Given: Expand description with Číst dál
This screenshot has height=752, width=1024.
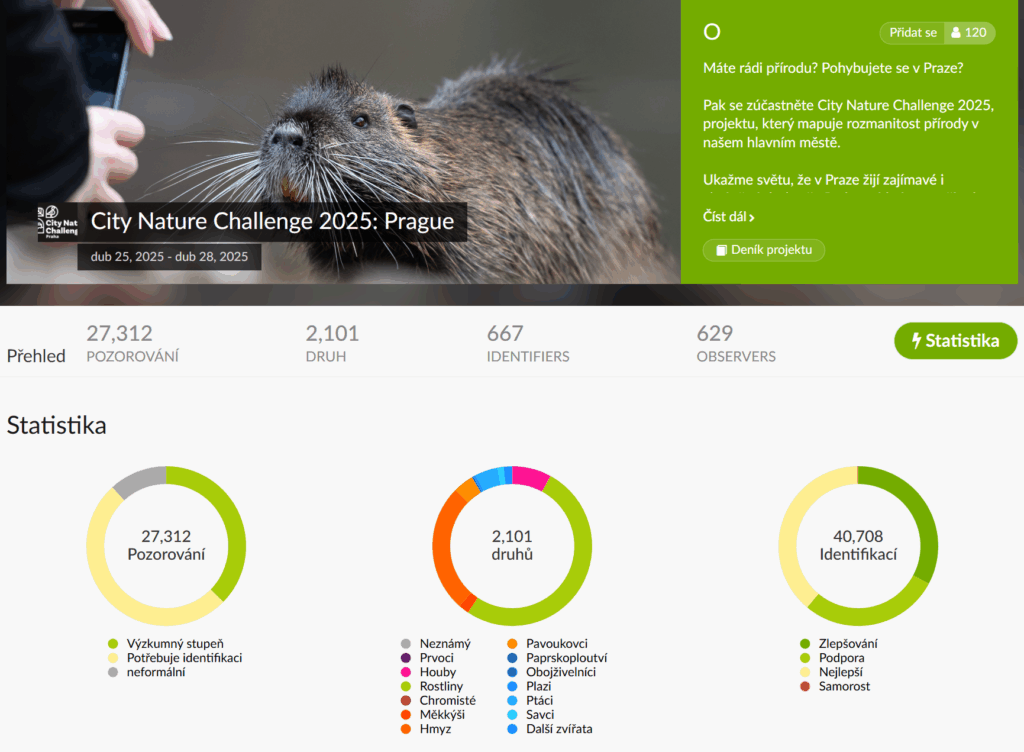Looking at the screenshot, I should click(x=728, y=217).
